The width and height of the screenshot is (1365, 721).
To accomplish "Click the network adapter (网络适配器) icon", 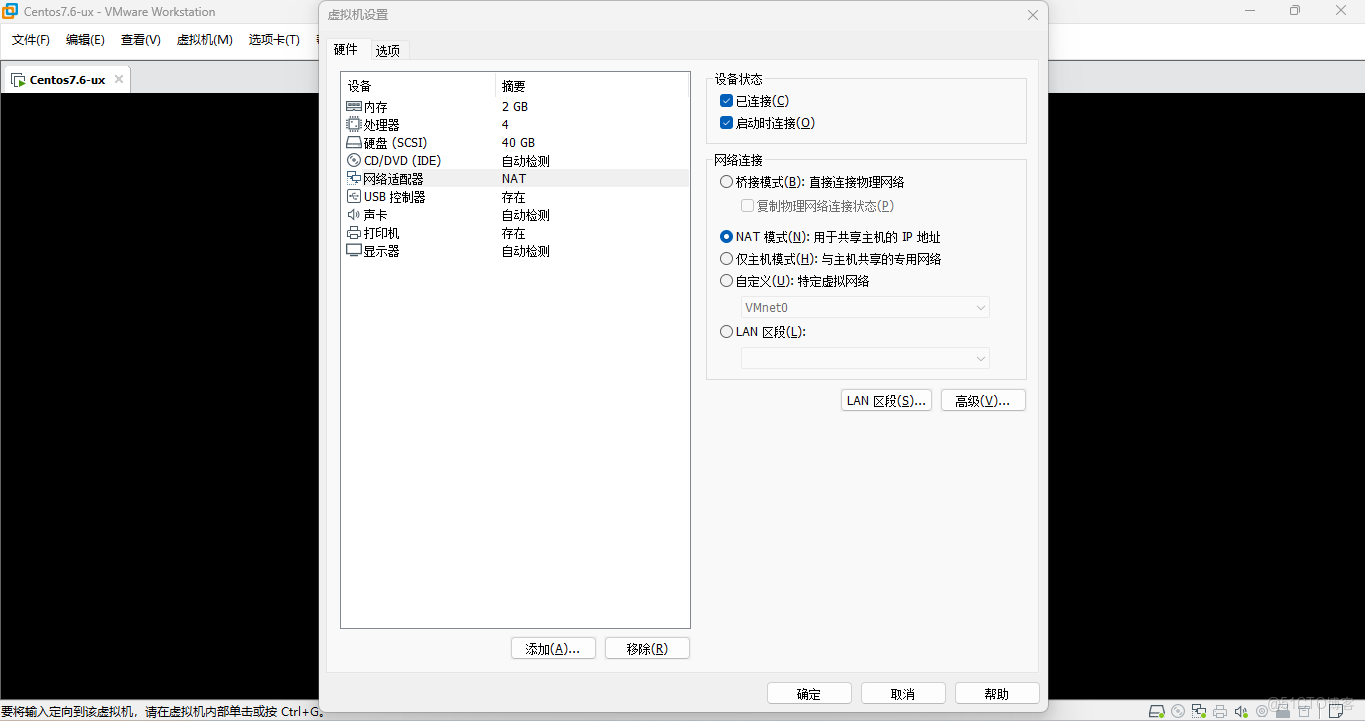I will (x=354, y=179).
